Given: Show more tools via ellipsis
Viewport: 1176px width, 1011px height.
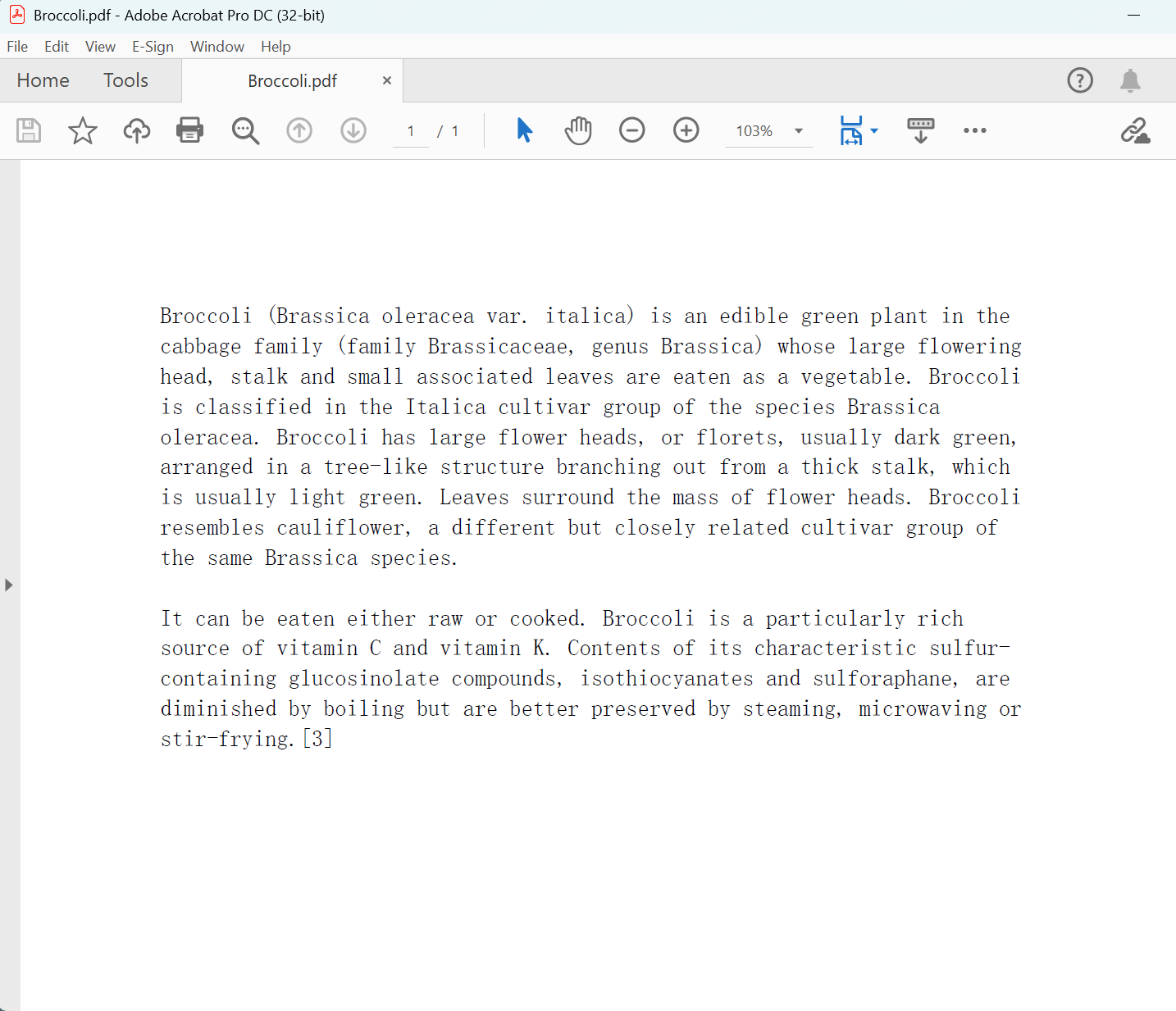Looking at the screenshot, I should tap(975, 130).
